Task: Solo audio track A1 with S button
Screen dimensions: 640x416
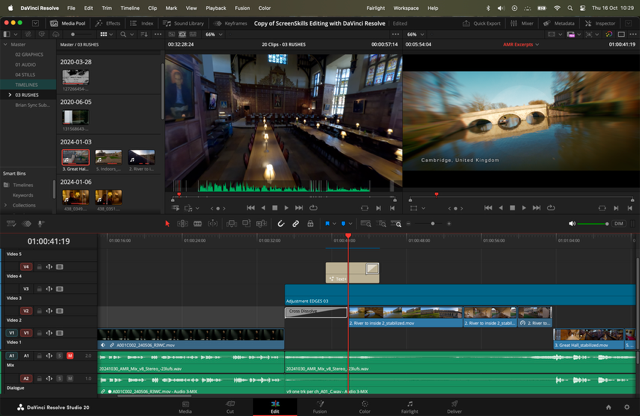Action: point(60,356)
